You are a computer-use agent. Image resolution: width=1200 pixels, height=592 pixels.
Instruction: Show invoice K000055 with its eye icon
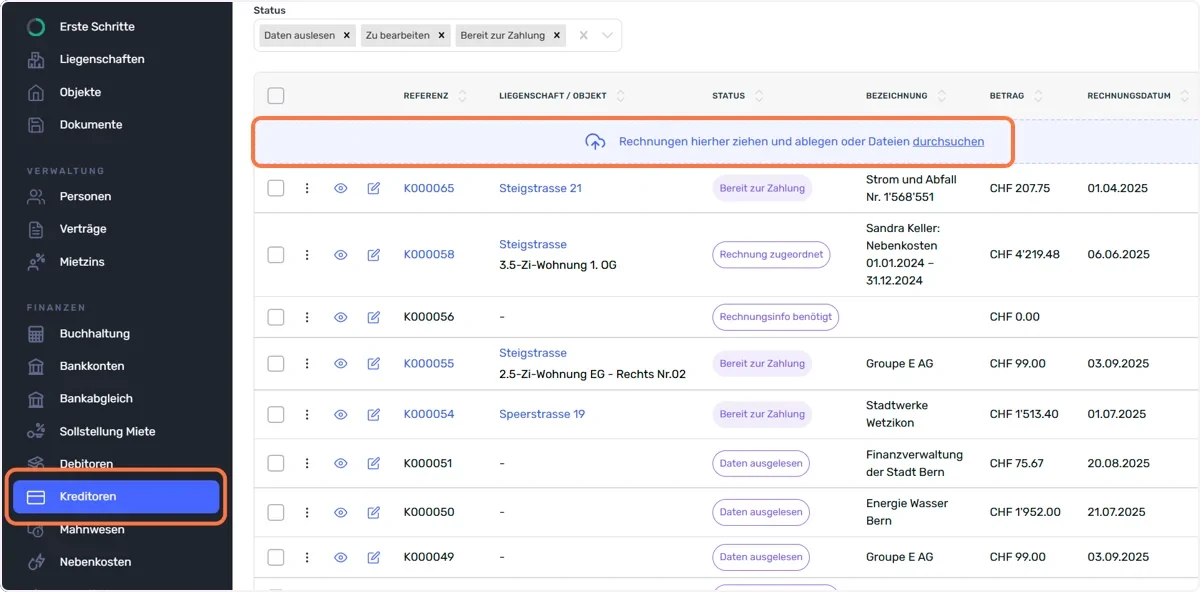coord(340,364)
